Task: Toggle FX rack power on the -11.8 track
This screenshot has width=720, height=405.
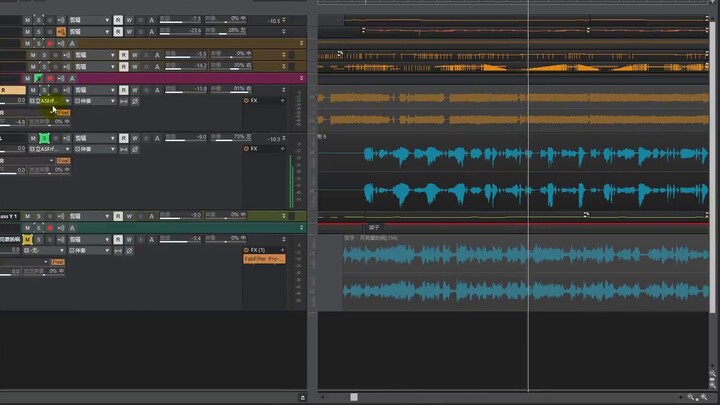Action: click(246, 101)
